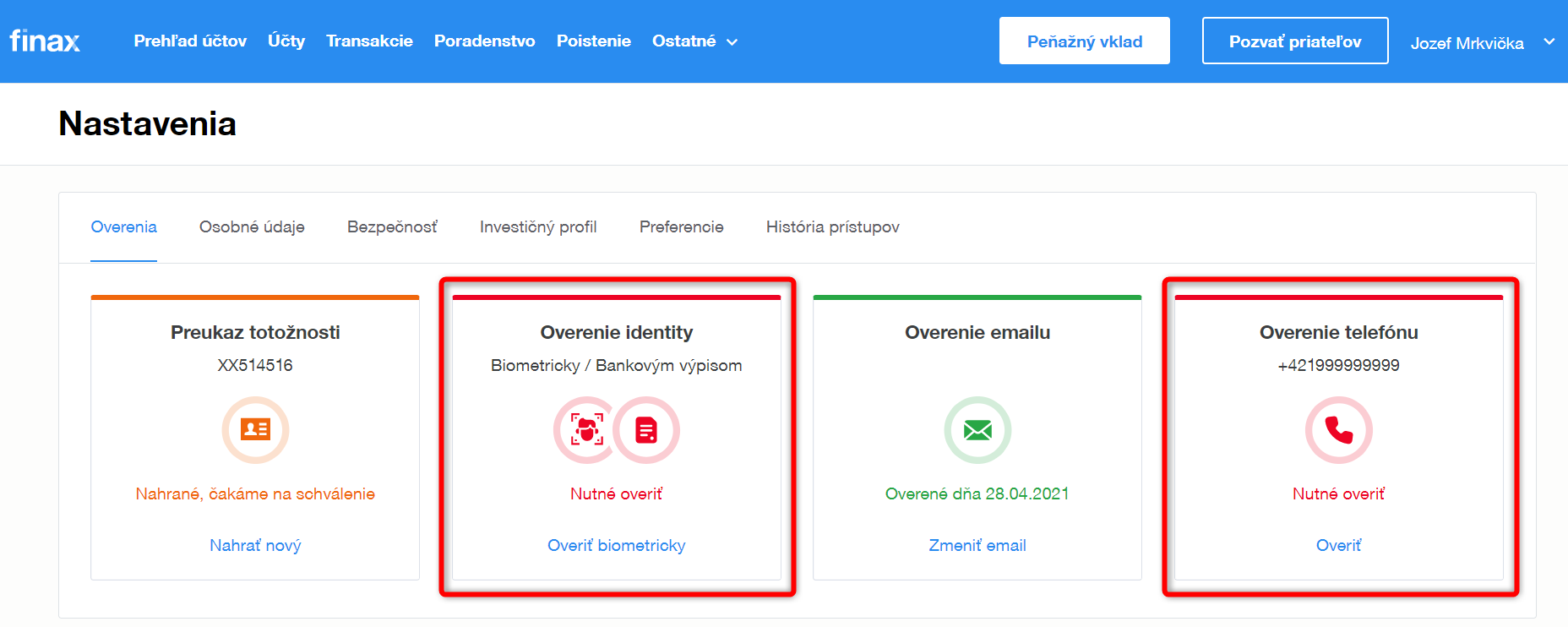Switch to the Bezpečnosť tab

[x=392, y=227]
